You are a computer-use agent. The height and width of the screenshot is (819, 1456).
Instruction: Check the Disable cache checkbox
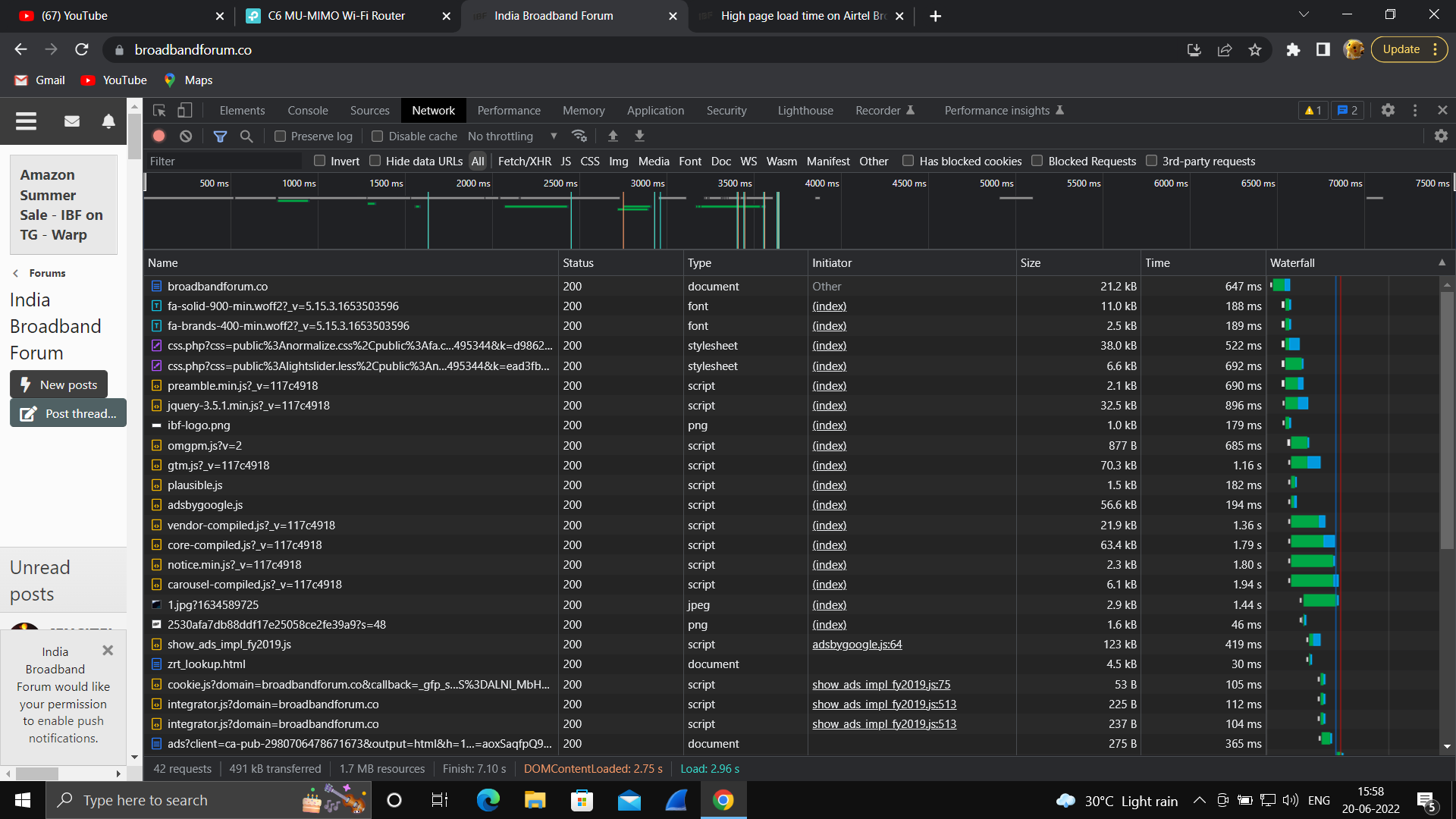[378, 136]
